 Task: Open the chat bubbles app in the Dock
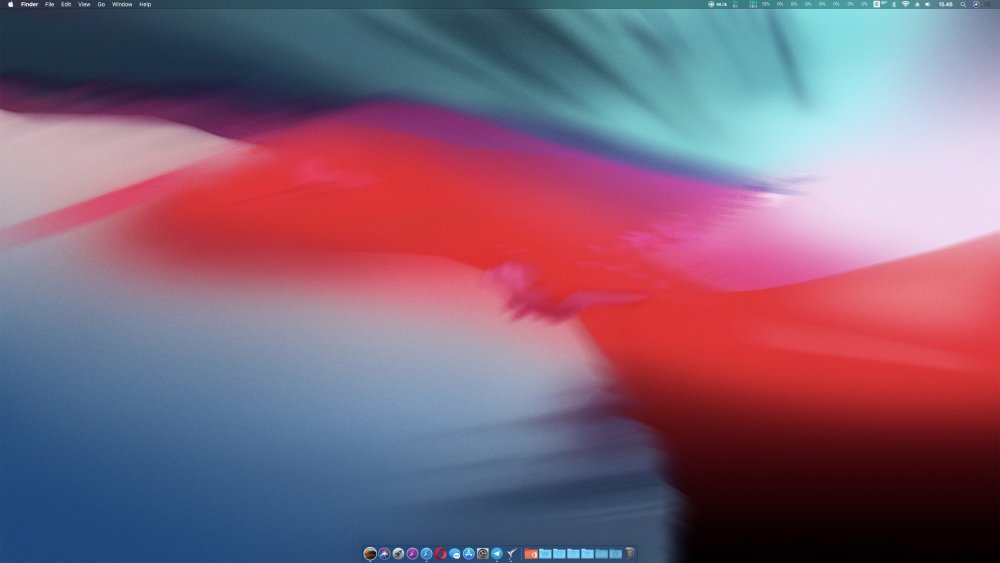[x=455, y=553]
